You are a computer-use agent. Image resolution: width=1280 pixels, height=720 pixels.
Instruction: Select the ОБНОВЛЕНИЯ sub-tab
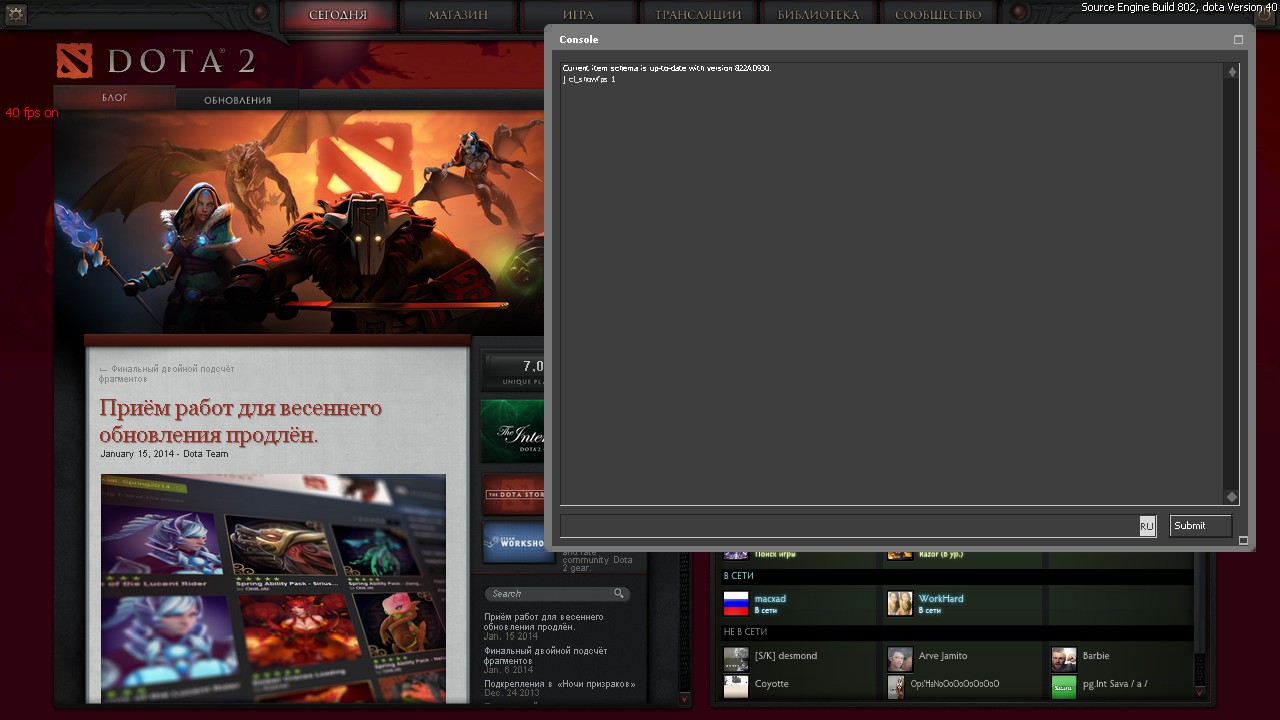tap(238, 100)
